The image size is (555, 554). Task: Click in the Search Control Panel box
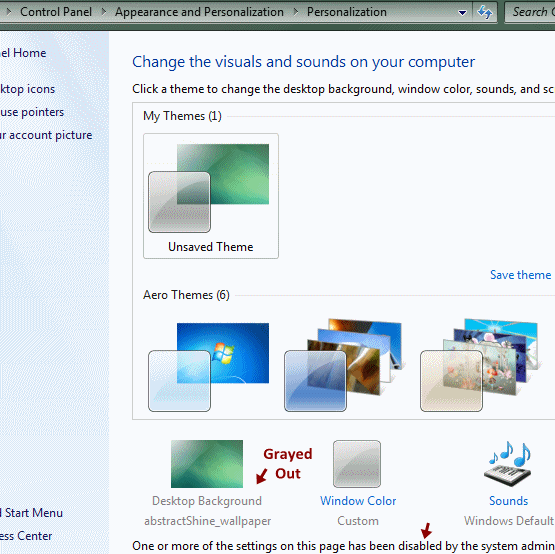(530, 12)
